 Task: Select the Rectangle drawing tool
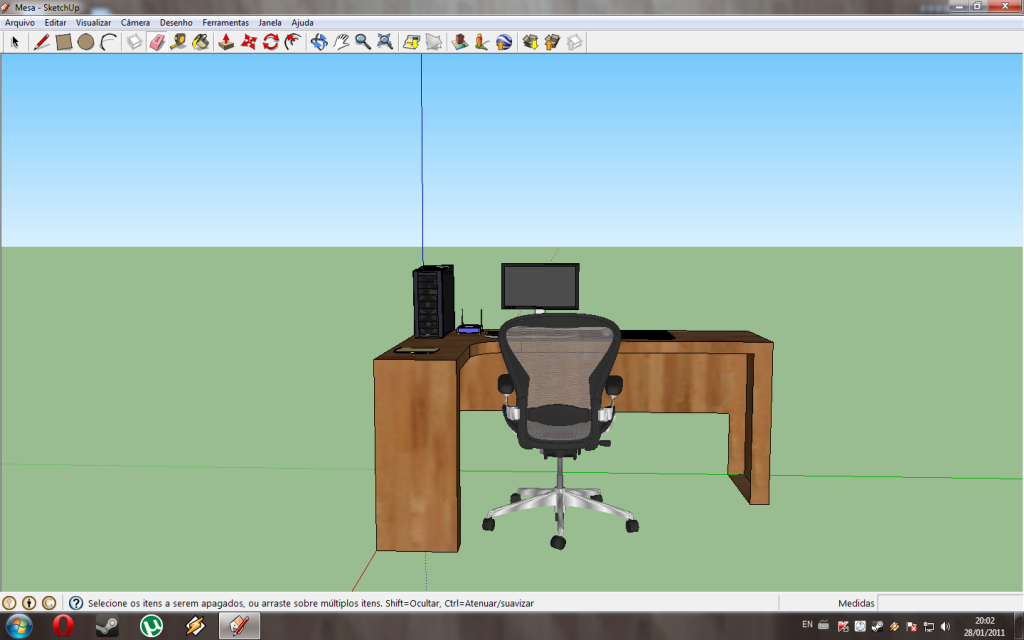(x=64, y=42)
